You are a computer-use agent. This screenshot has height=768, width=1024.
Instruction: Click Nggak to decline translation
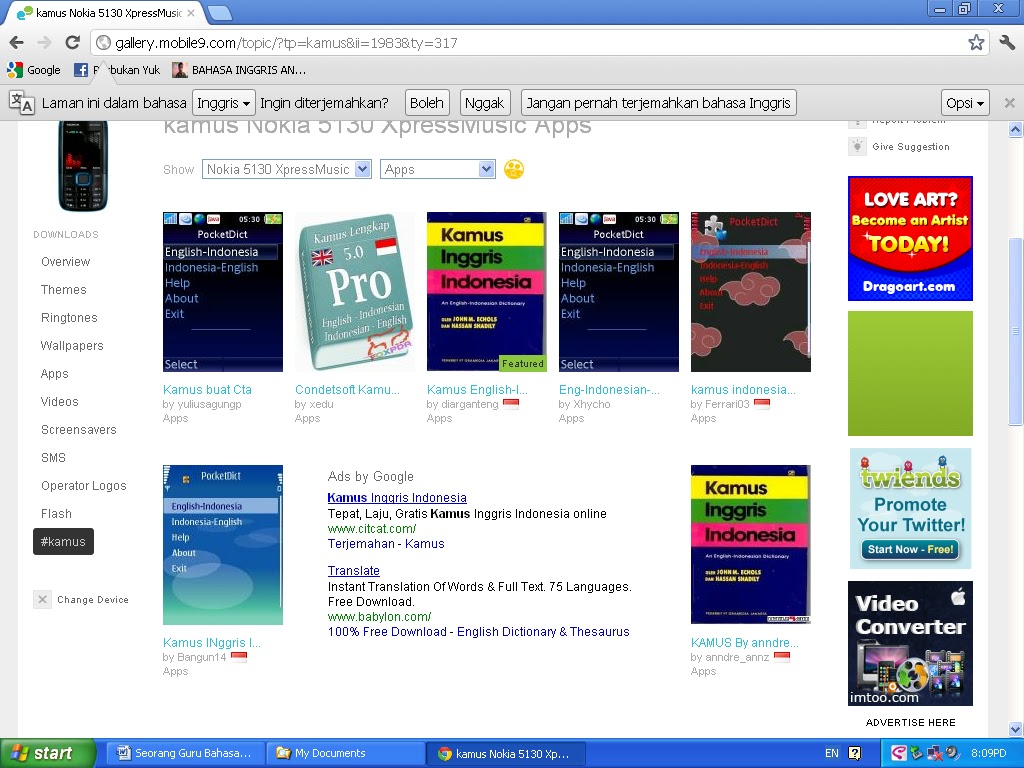[484, 103]
